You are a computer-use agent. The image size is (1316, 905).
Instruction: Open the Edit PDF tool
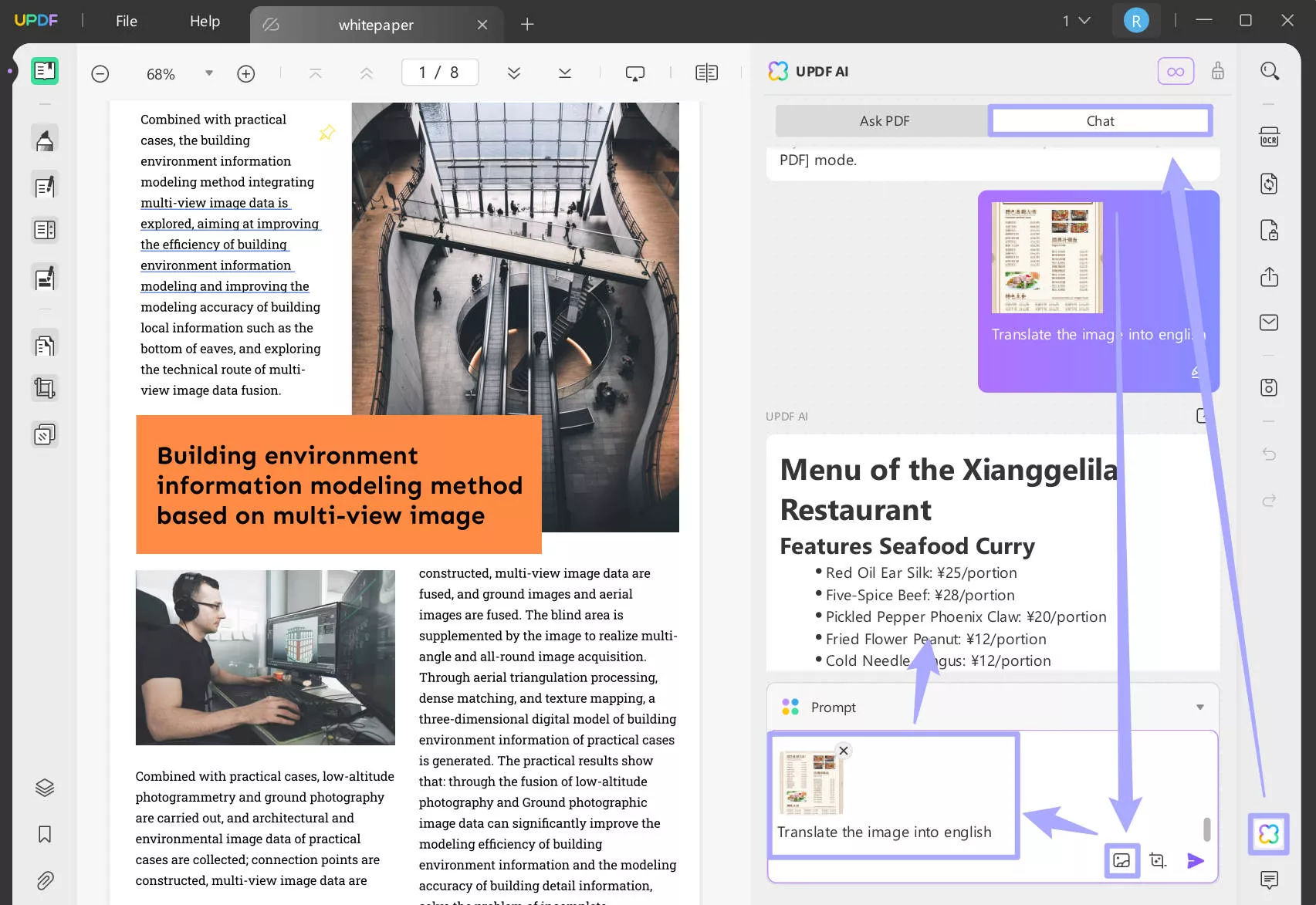[x=45, y=185]
